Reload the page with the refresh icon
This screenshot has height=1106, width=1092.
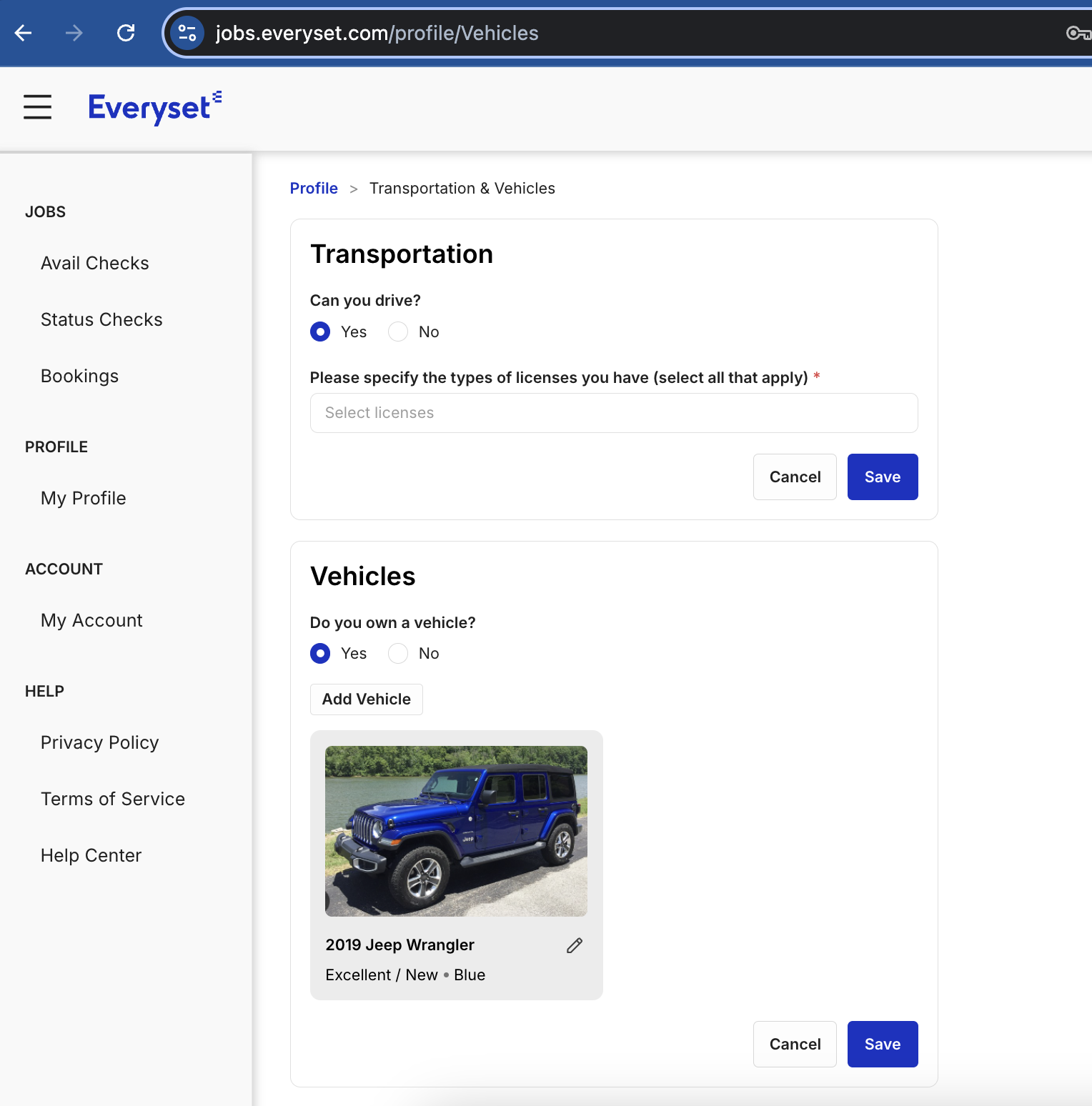[126, 33]
